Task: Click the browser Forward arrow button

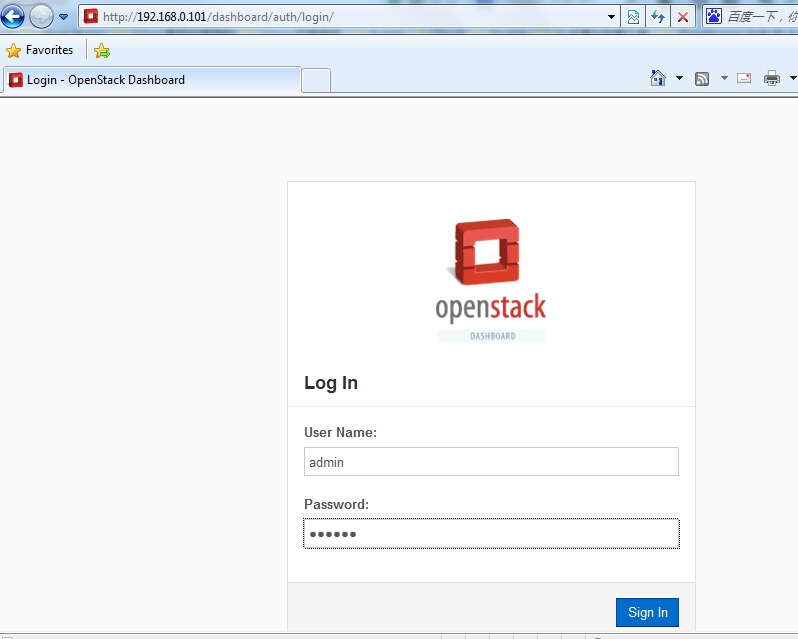Action: tap(41, 16)
